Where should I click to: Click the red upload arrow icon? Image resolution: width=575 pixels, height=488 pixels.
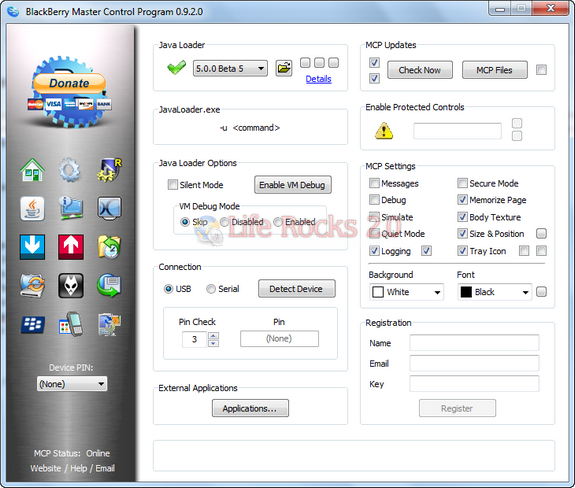click(x=71, y=247)
